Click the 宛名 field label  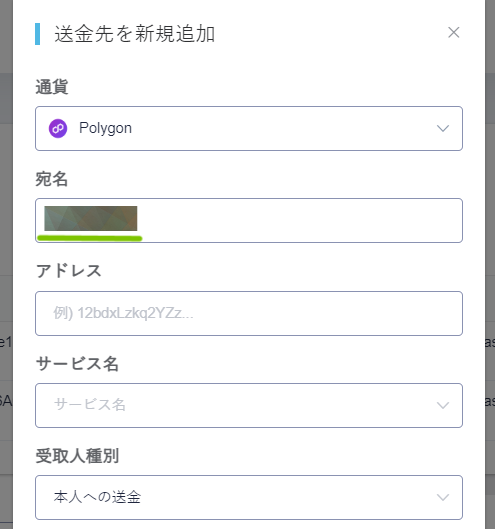pyautogui.click(x=52, y=179)
